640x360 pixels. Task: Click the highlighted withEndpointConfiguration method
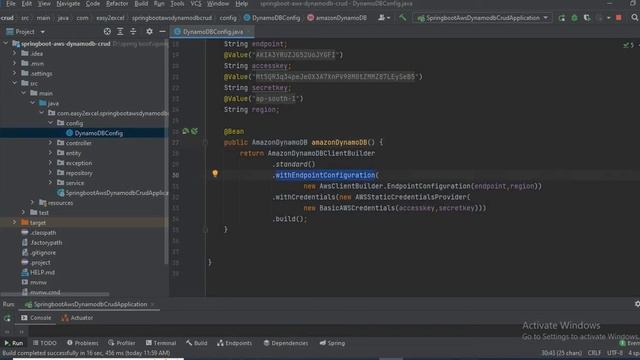click(x=325, y=175)
